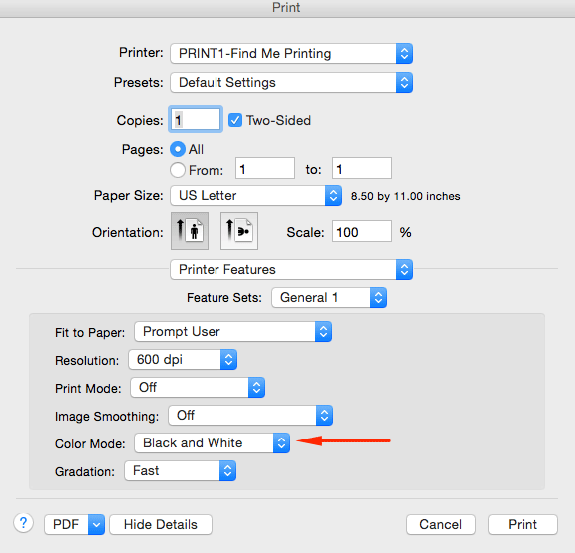Expand the Presets Default Settings menu
The image size is (575, 553).
[292, 83]
